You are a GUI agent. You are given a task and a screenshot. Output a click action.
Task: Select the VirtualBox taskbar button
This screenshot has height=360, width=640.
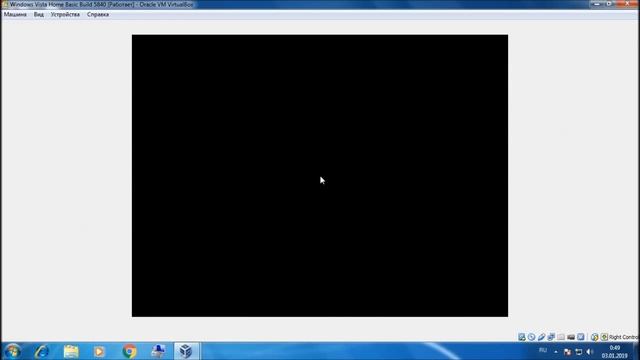(186, 351)
